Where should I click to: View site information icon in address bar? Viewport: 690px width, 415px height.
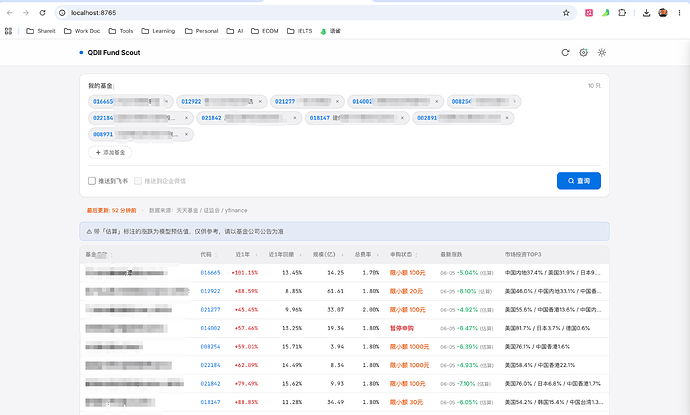click(x=62, y=13)
